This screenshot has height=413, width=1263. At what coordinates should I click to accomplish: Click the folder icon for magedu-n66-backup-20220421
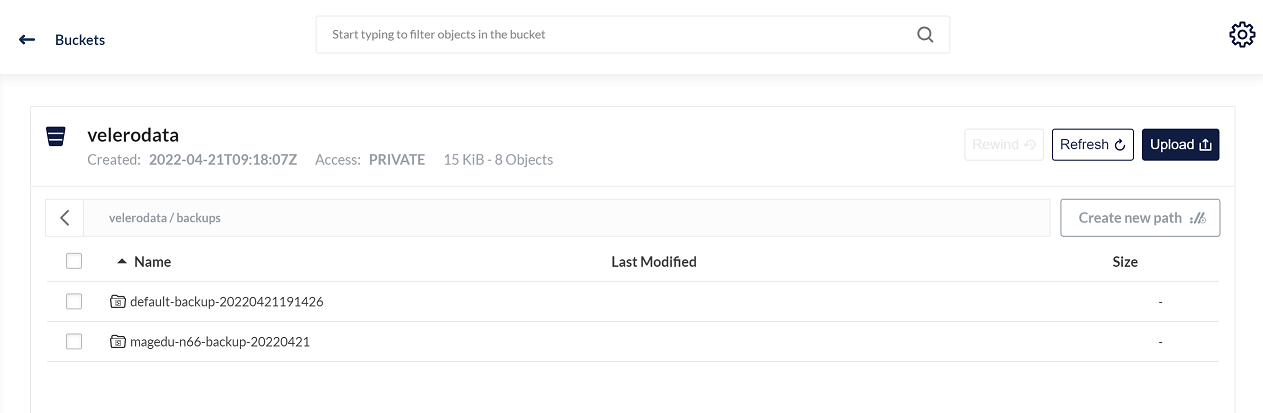click(x=118, y=341)
